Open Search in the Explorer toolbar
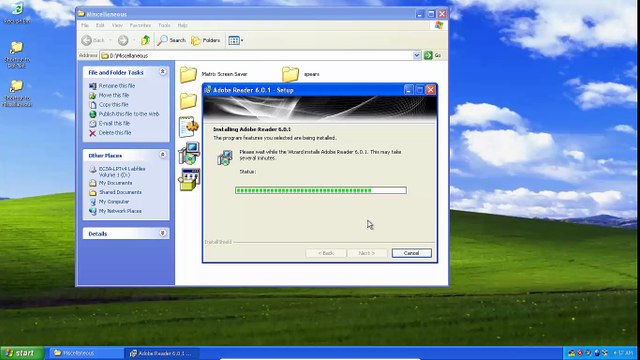The width and height of the screenshot is (640, 360). [x=171, y=40]
